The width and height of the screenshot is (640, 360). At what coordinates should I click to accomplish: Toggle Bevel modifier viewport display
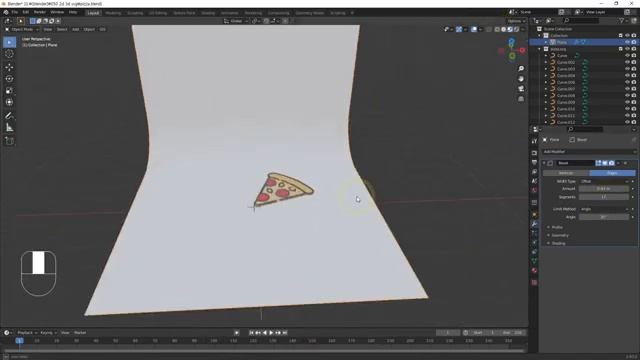coord(605,163)
